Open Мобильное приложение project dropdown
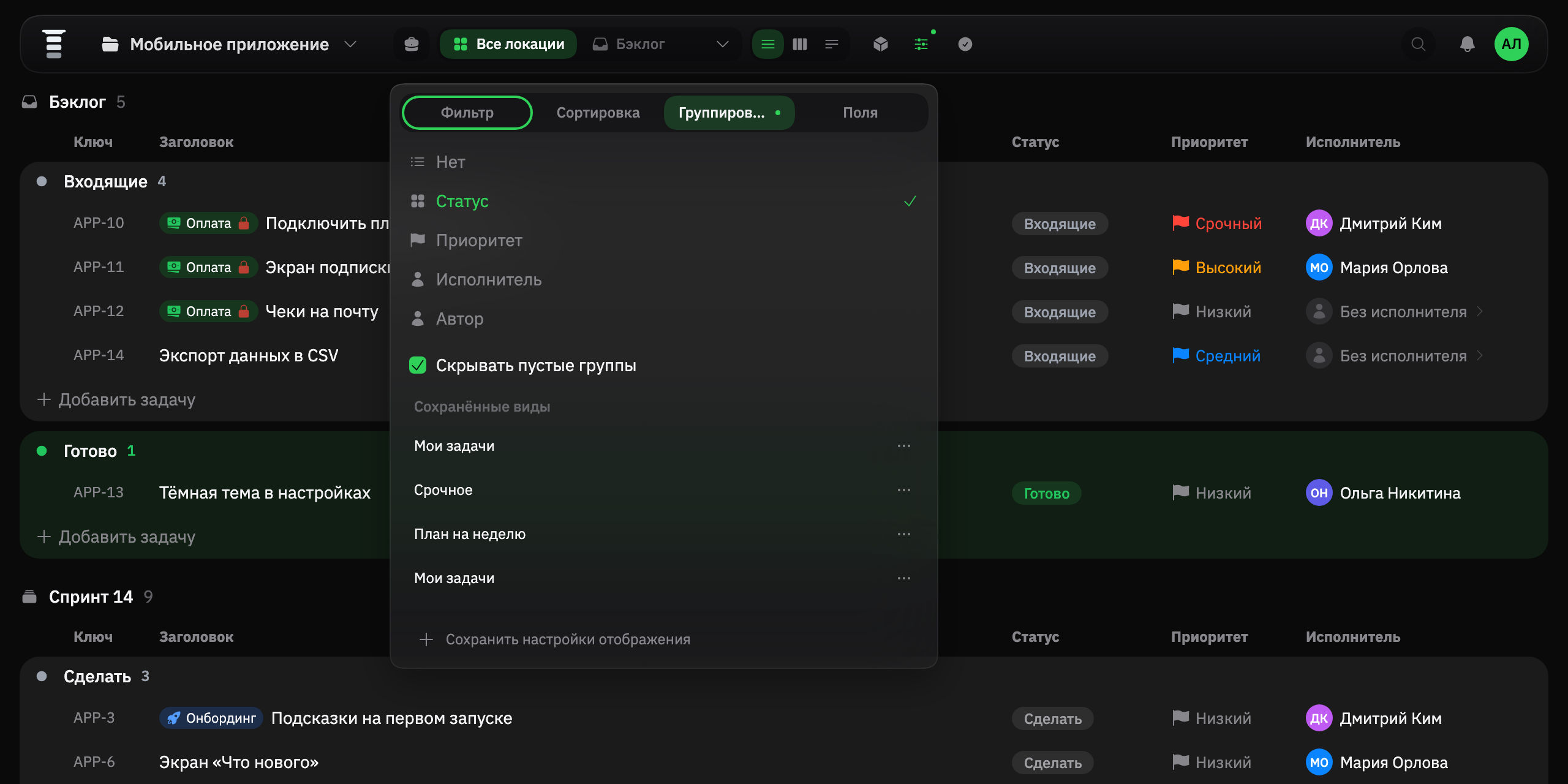 229,44
